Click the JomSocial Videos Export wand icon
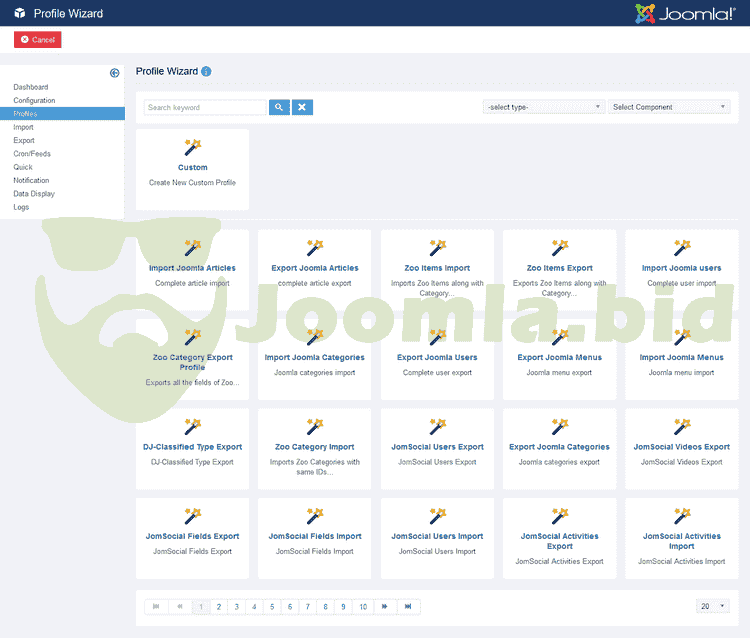 682,427
